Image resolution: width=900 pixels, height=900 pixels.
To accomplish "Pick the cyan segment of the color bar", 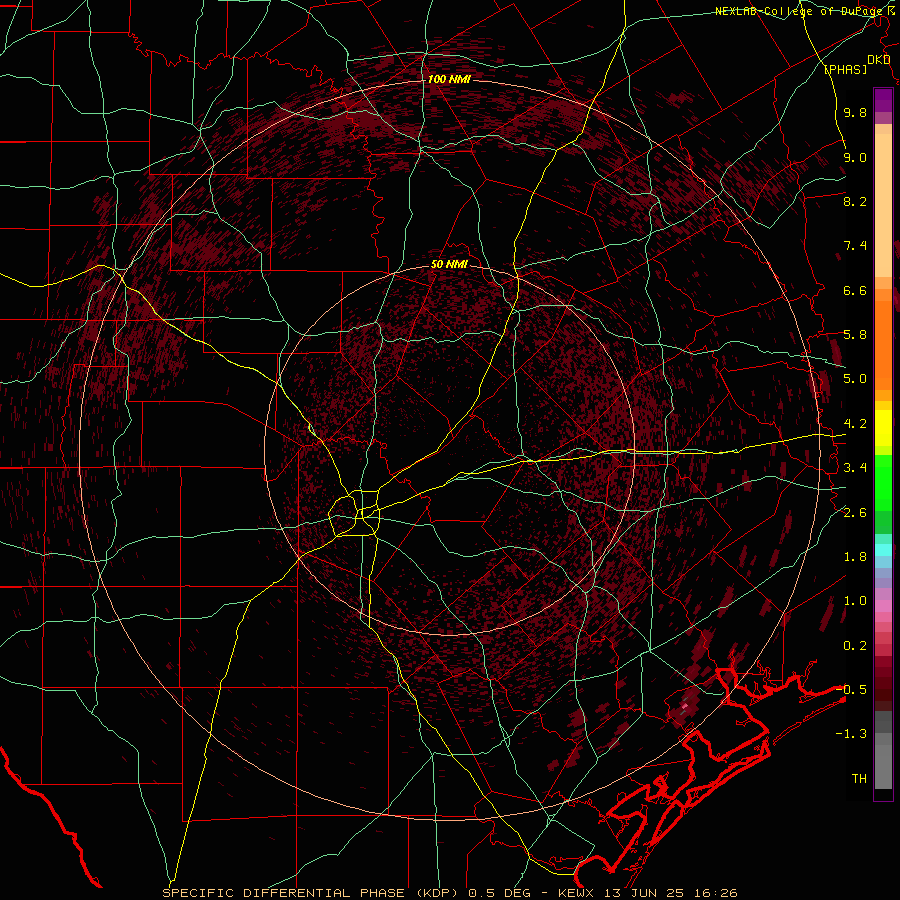I will pyautogui.click(x=883, y=550).
